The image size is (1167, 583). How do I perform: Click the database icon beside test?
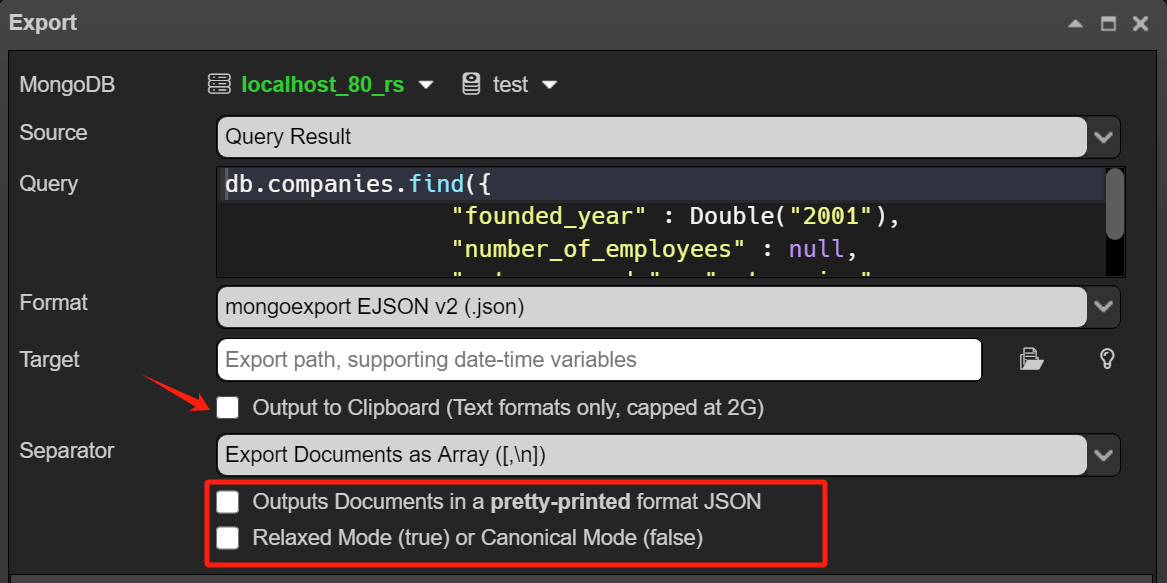pos(470,84)
